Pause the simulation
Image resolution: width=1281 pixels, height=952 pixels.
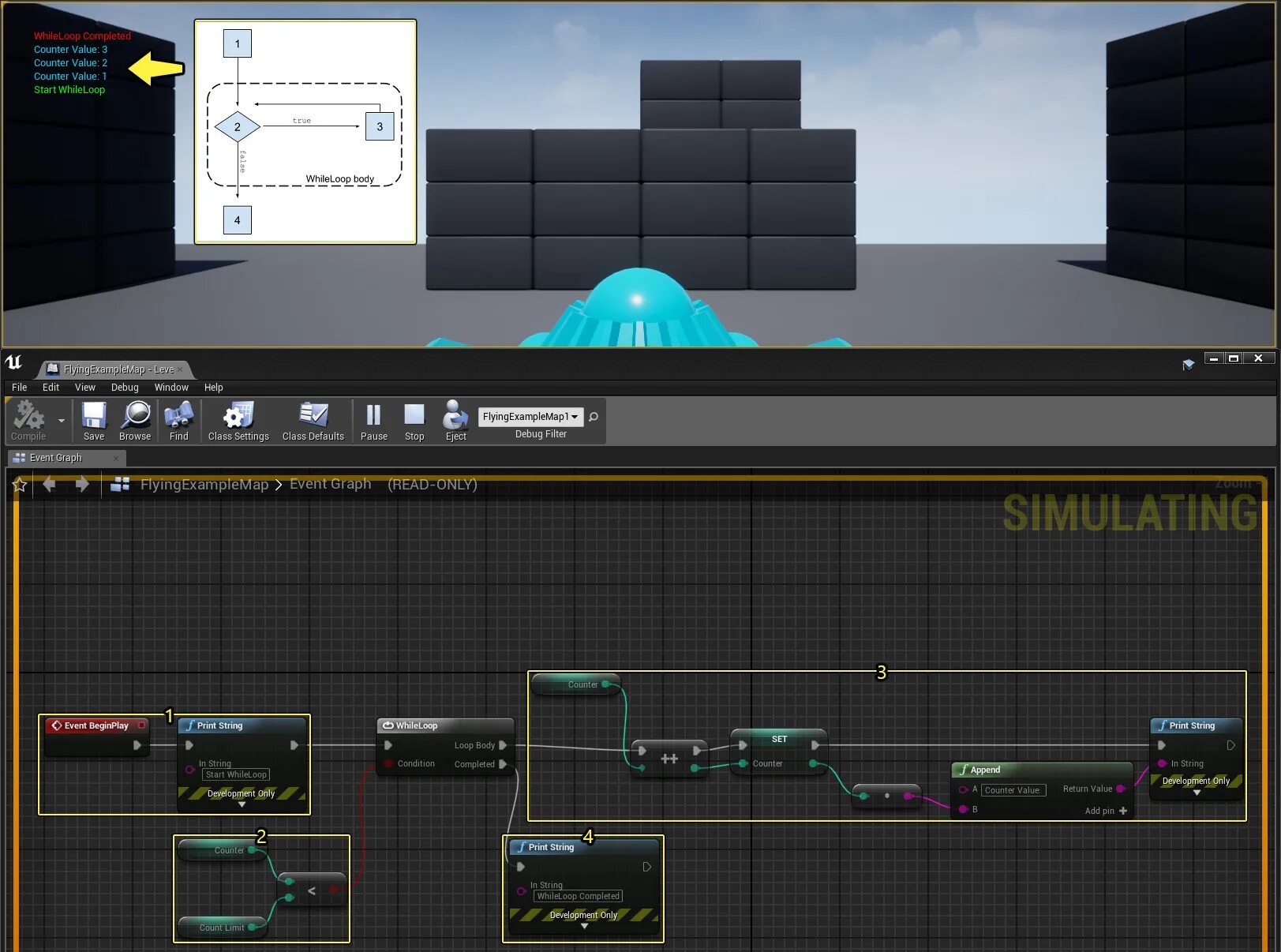point(374,420)
